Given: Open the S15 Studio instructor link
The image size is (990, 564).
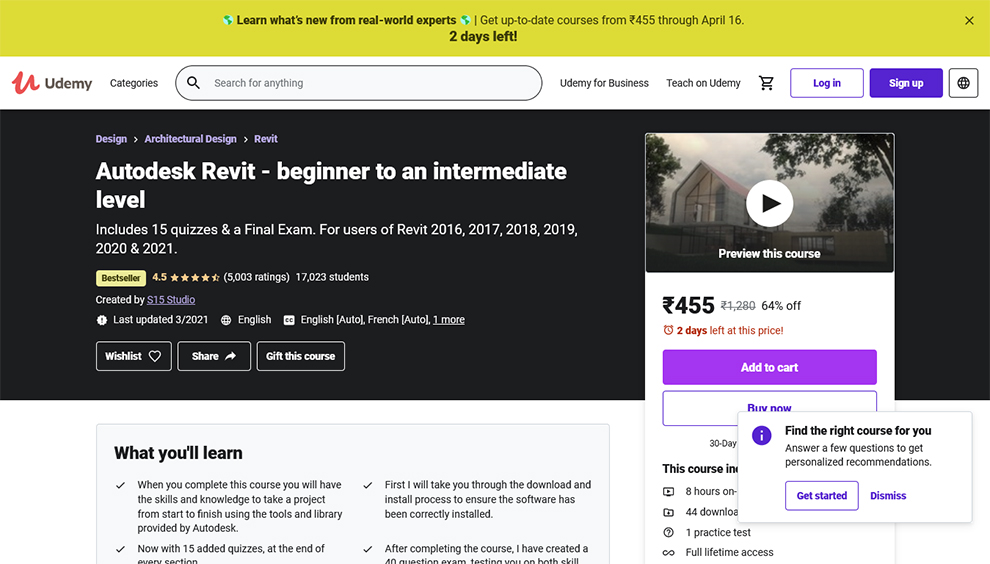Looking at the screenshot, I should point(170,299).
